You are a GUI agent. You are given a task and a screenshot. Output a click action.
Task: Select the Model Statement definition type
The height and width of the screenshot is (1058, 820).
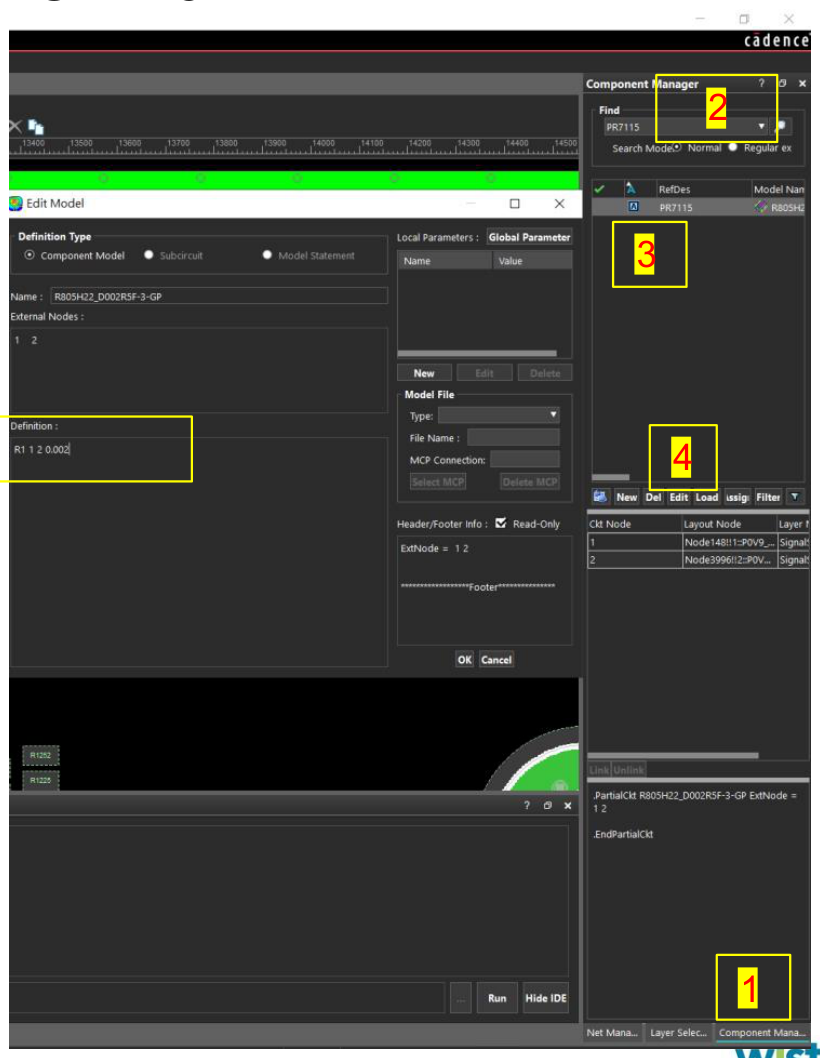pyautogui.click(x=267, y=255)
